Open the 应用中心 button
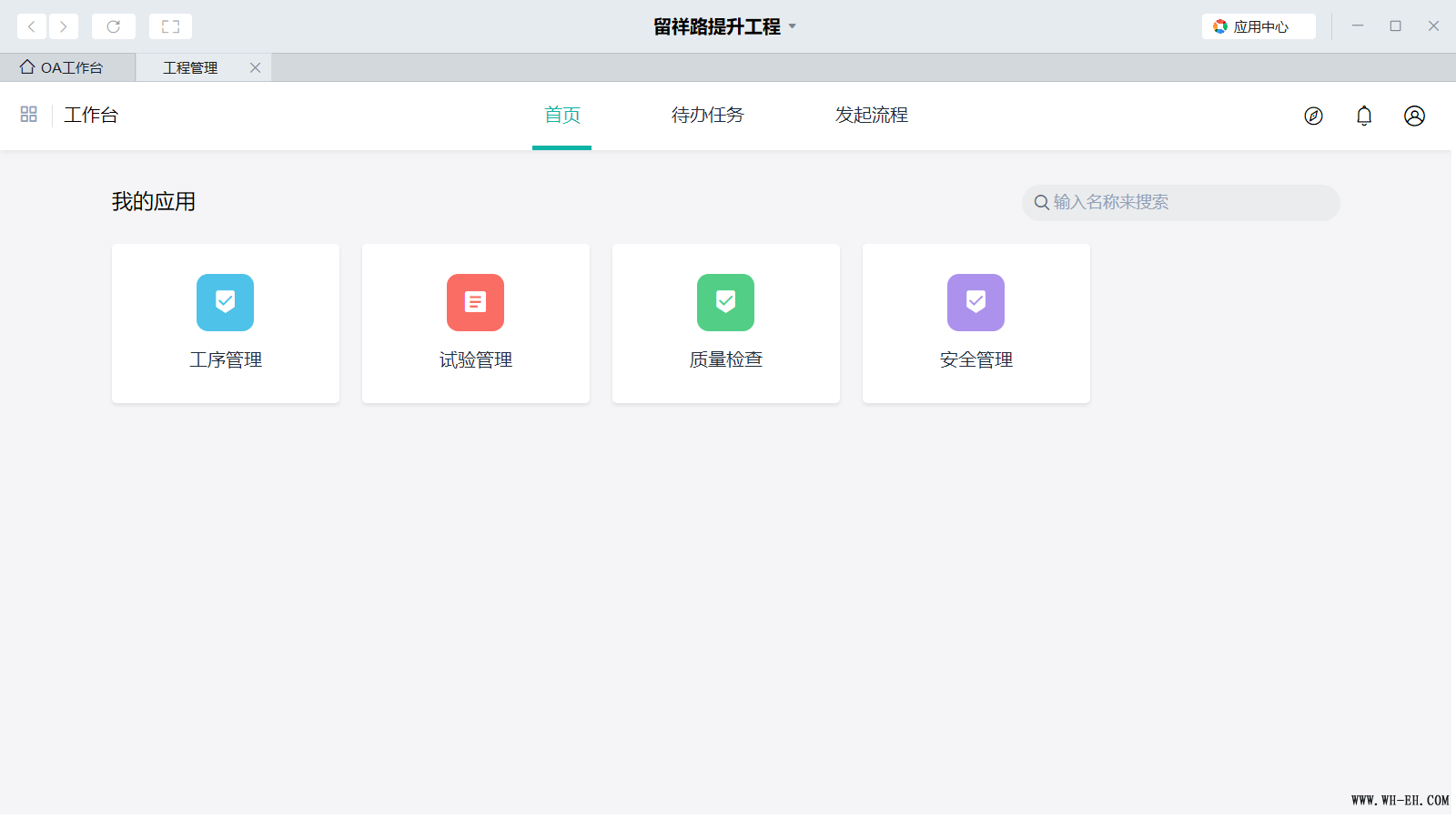 point(1259,26)
